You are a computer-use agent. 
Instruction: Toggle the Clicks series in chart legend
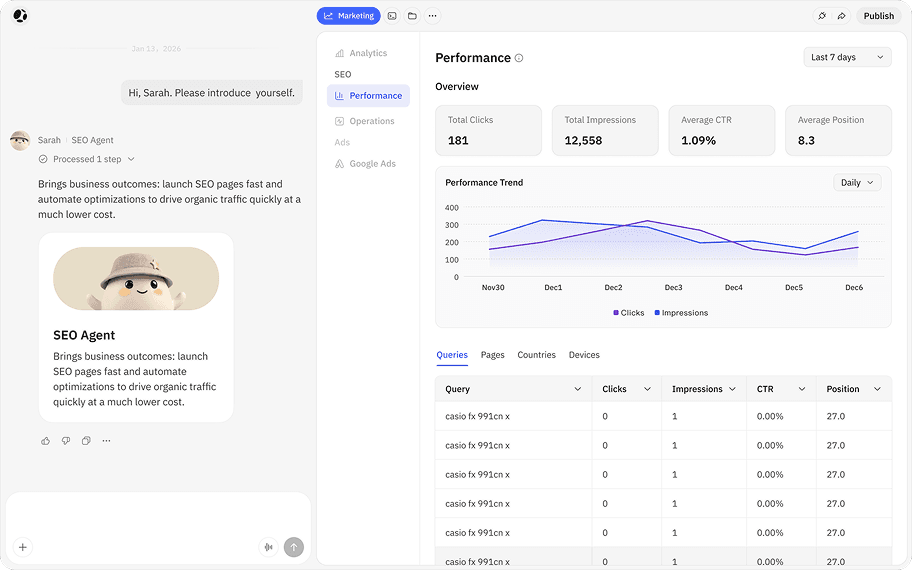click(x=629, y=313)
